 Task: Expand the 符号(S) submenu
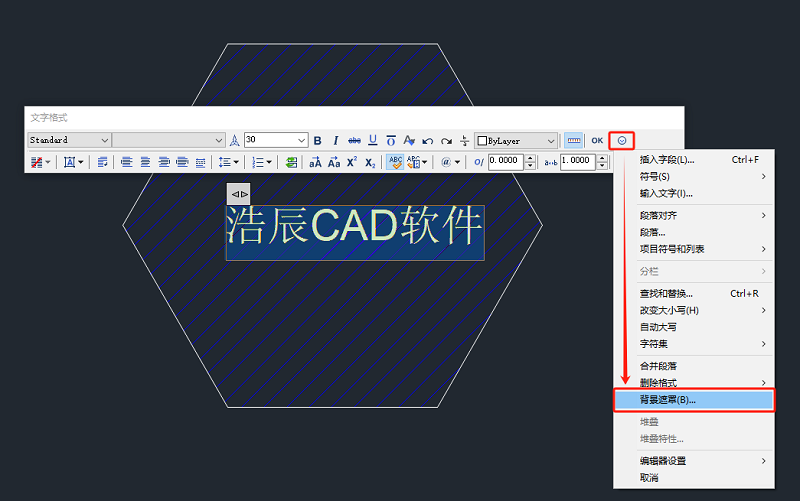pos(694,177)
